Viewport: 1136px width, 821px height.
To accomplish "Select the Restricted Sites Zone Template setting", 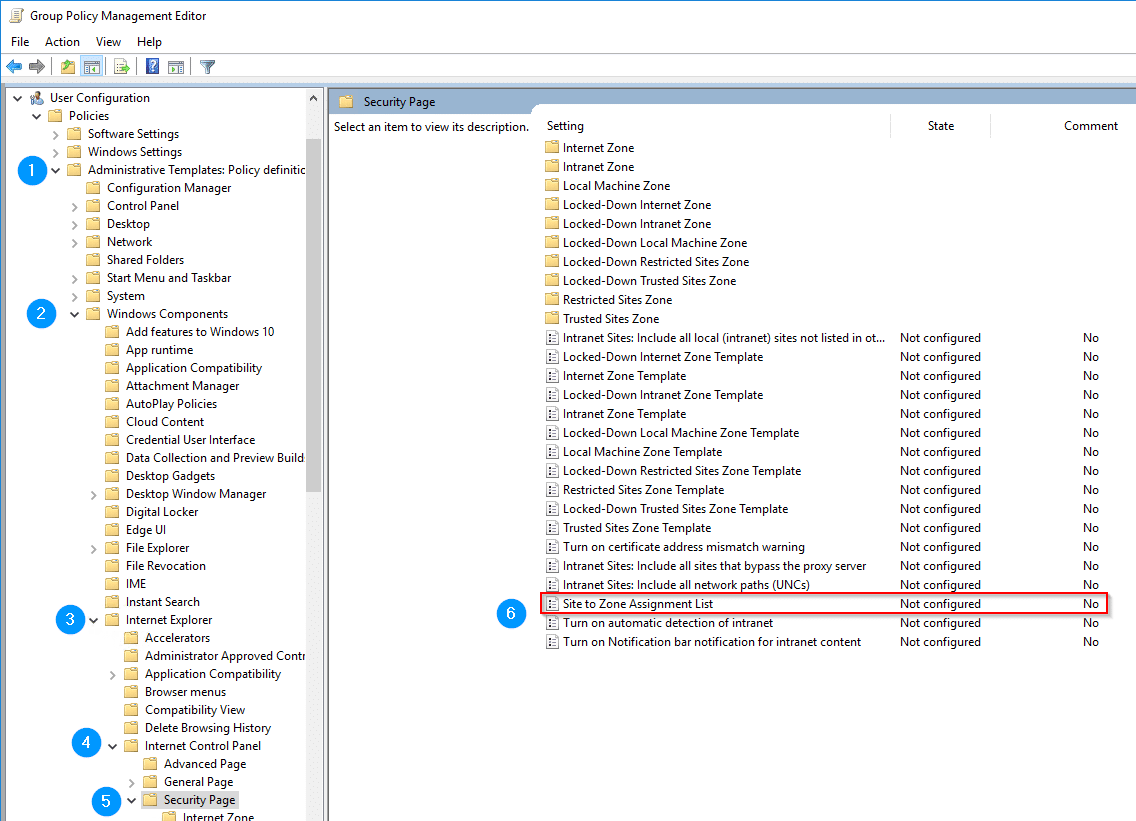I will click(x=643, y=490).
